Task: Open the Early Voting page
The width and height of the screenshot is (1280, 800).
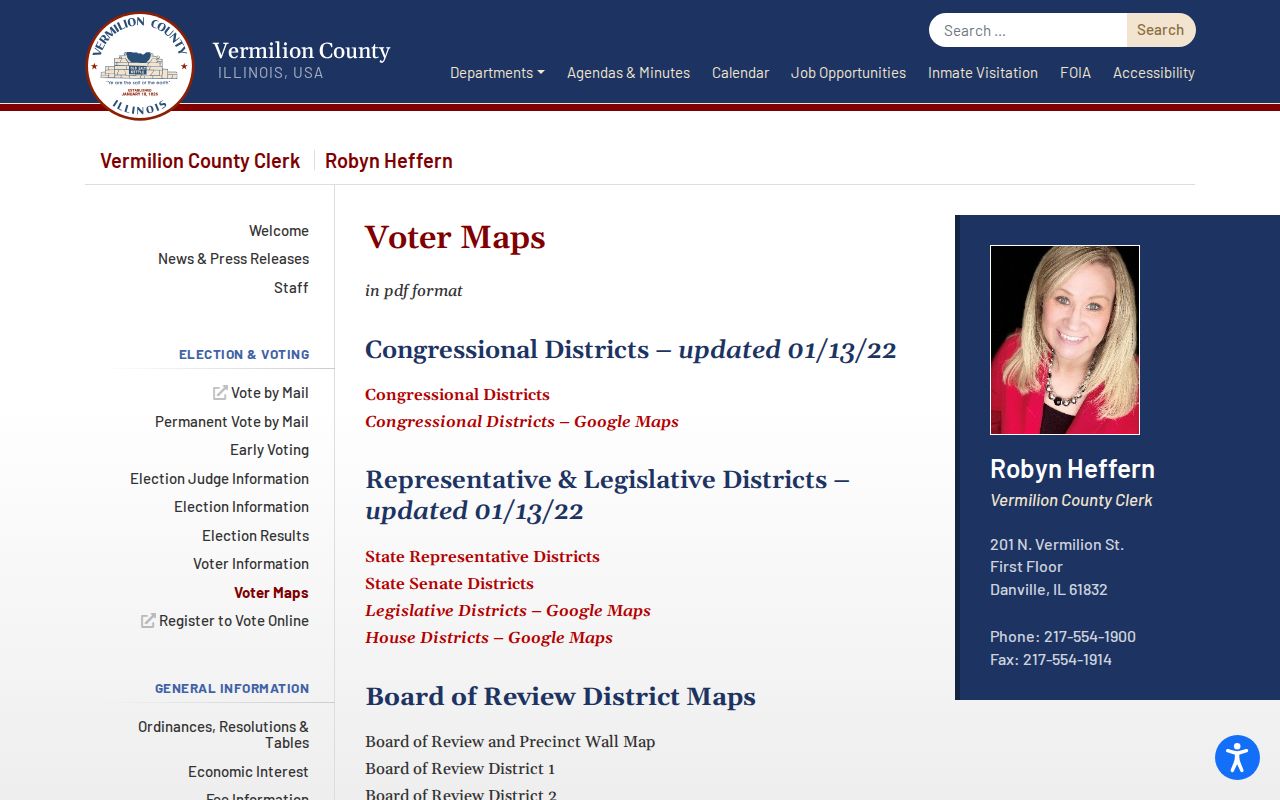Action: coord(269,450)
